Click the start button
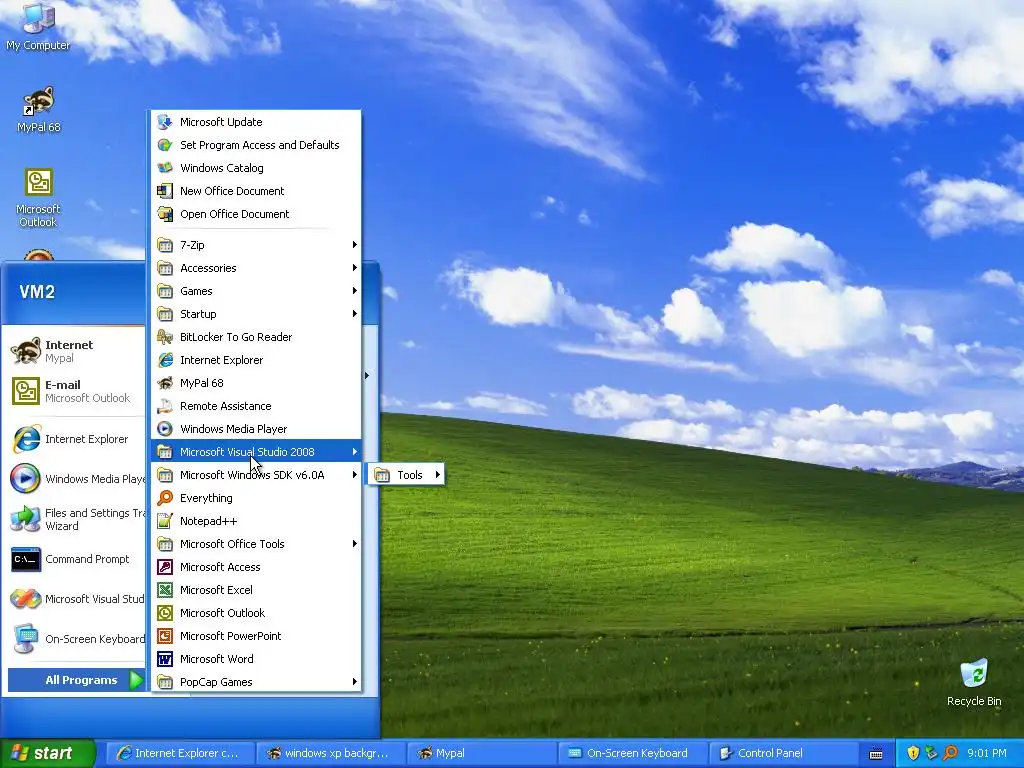Screen dimensions: 1024x768 point(48,753)
